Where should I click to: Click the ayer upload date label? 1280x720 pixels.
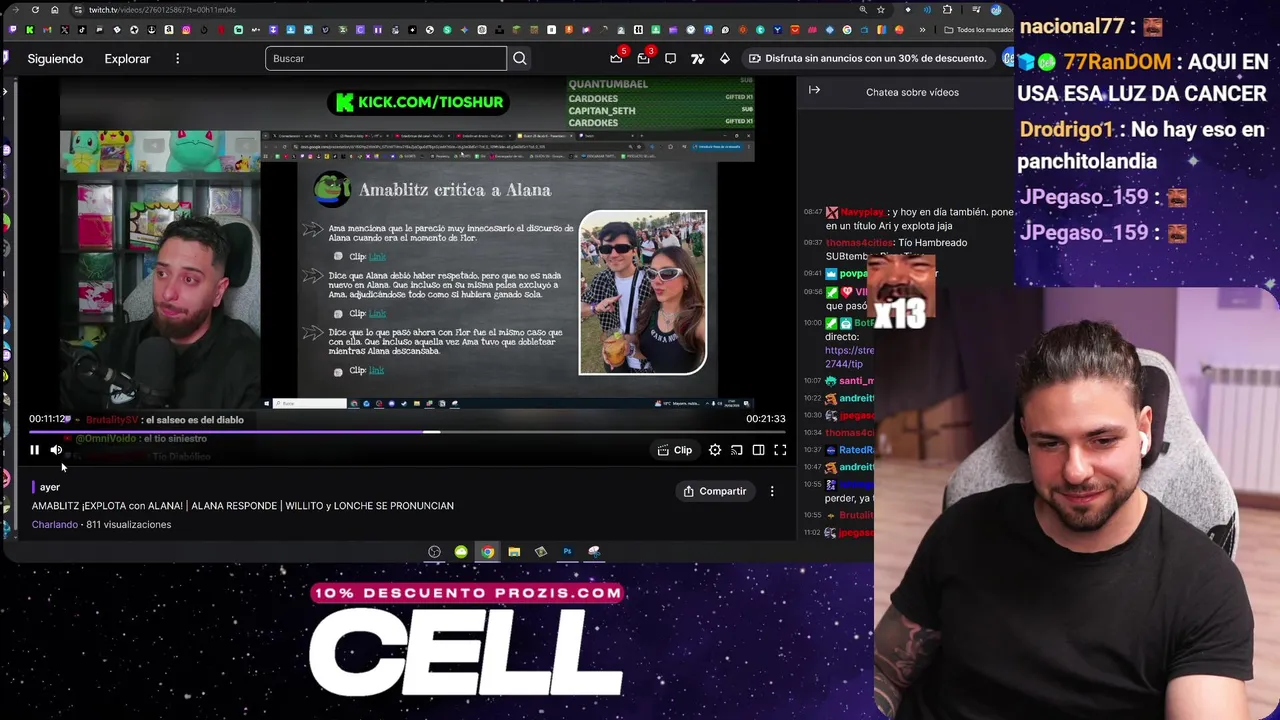(50, 487)
